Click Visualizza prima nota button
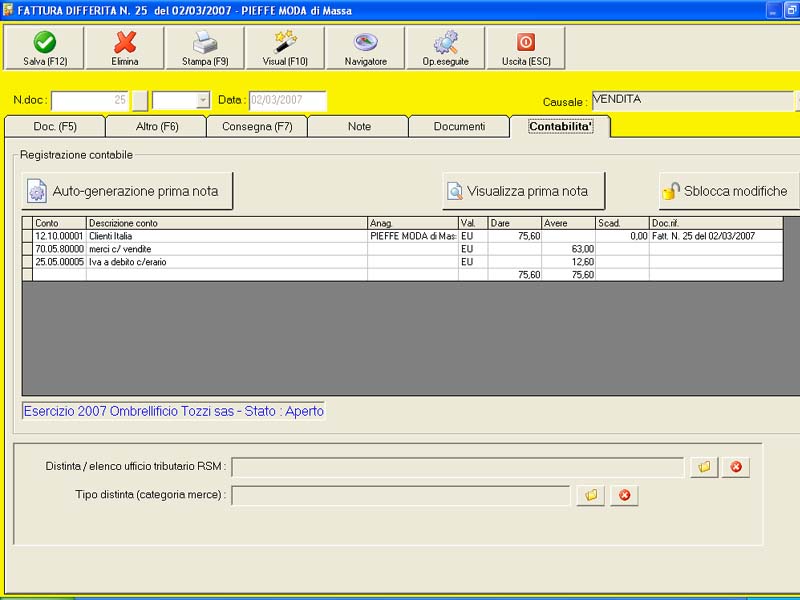 (x=523, y=191)
